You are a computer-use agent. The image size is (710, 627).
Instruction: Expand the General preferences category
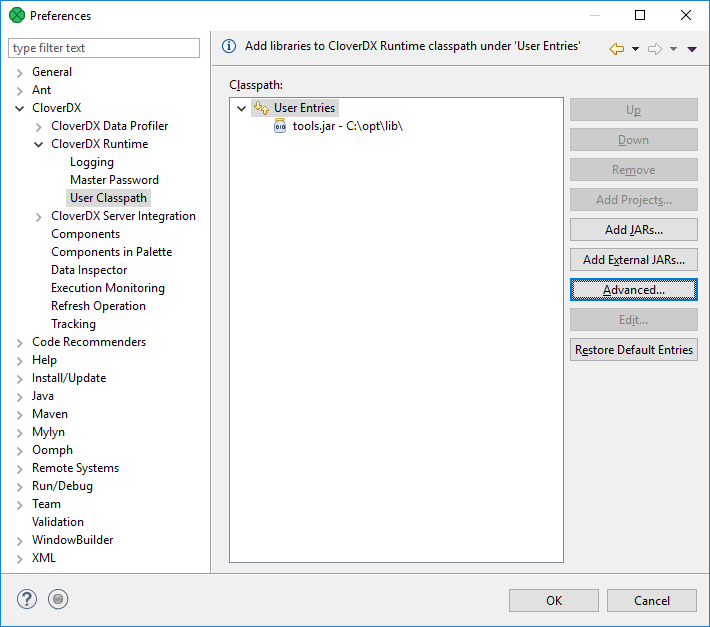tap(19, 72)
